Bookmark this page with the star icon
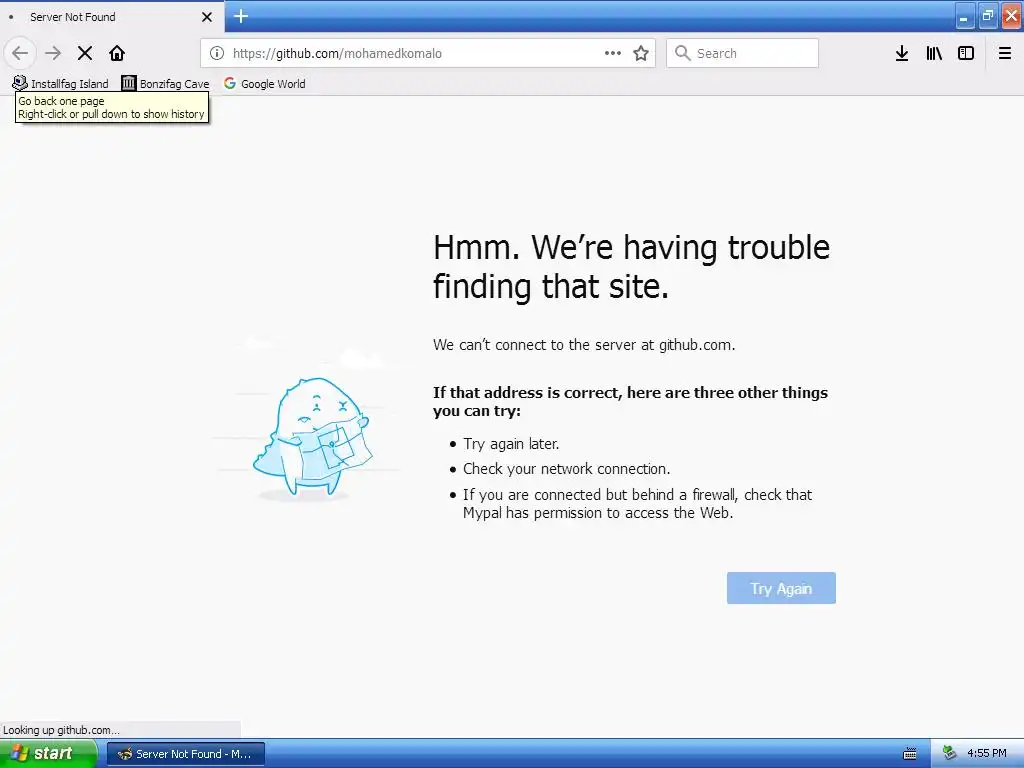This screenshot has height=768, width=1024. [641, 53]
